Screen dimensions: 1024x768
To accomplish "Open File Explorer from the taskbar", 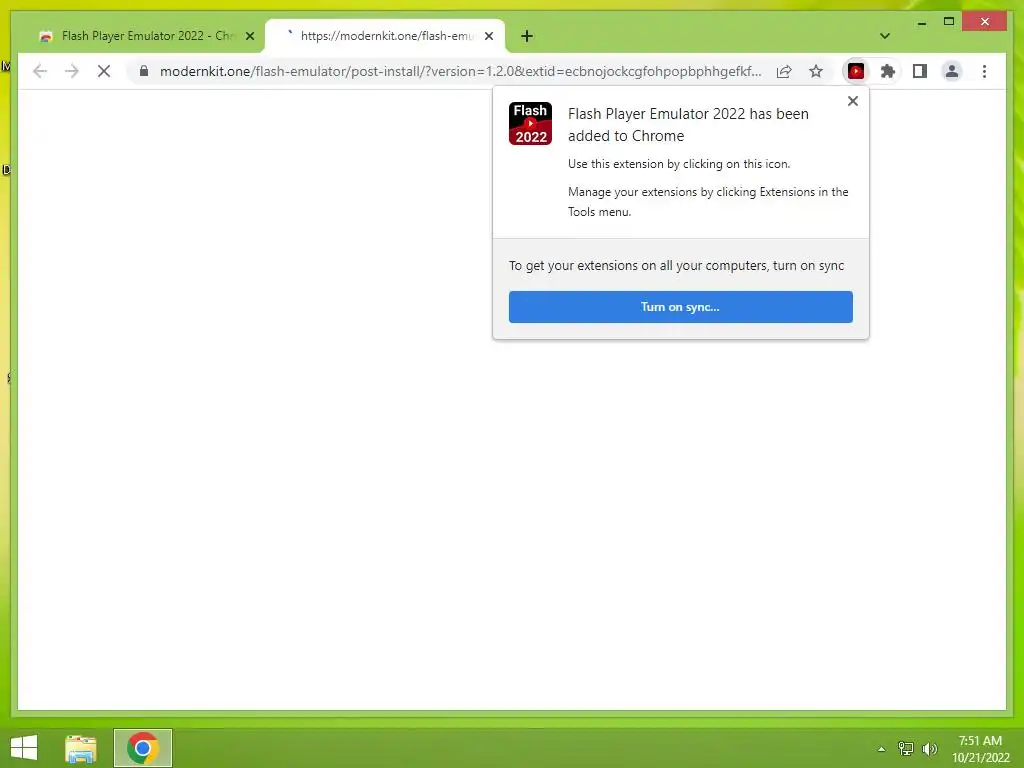I will pos(81,748).
